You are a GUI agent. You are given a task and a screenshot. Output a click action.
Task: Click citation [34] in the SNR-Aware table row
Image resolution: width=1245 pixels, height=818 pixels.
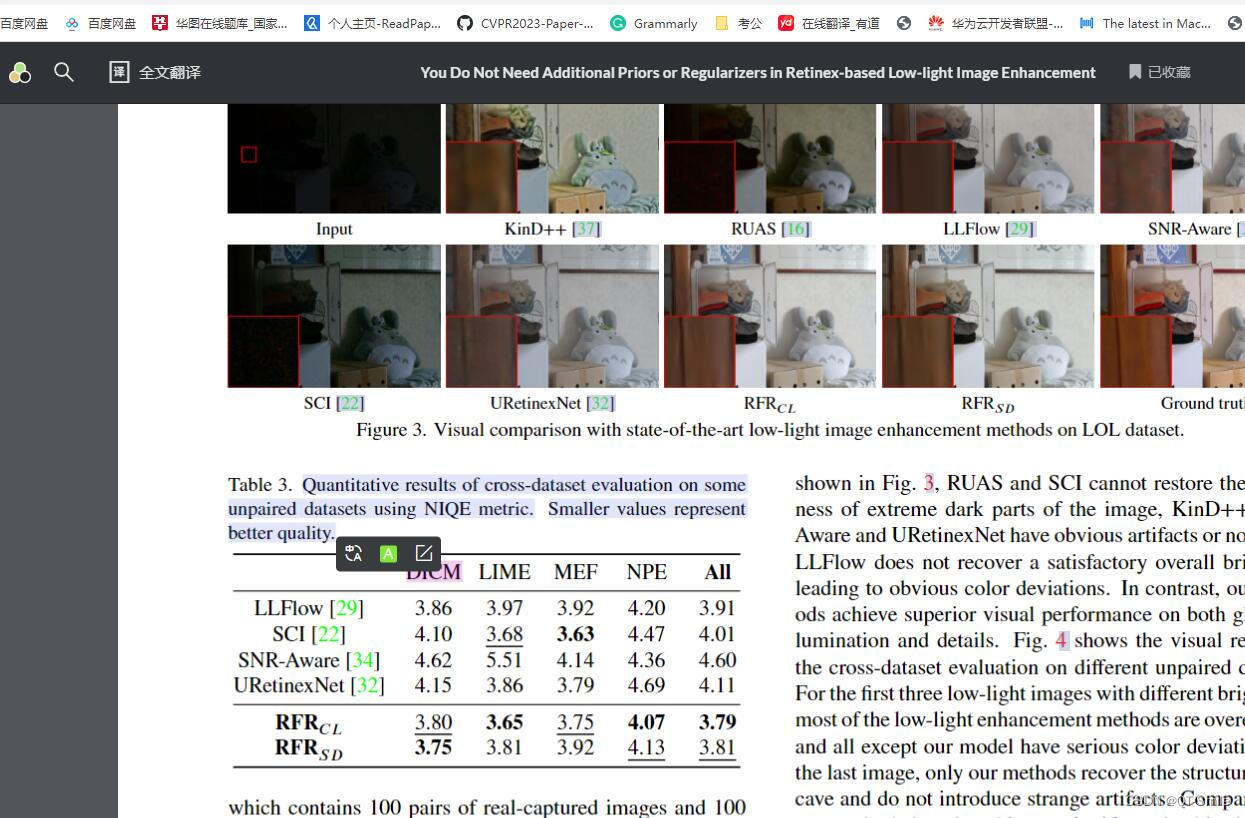pyautogui.click(x=363, y=660)
